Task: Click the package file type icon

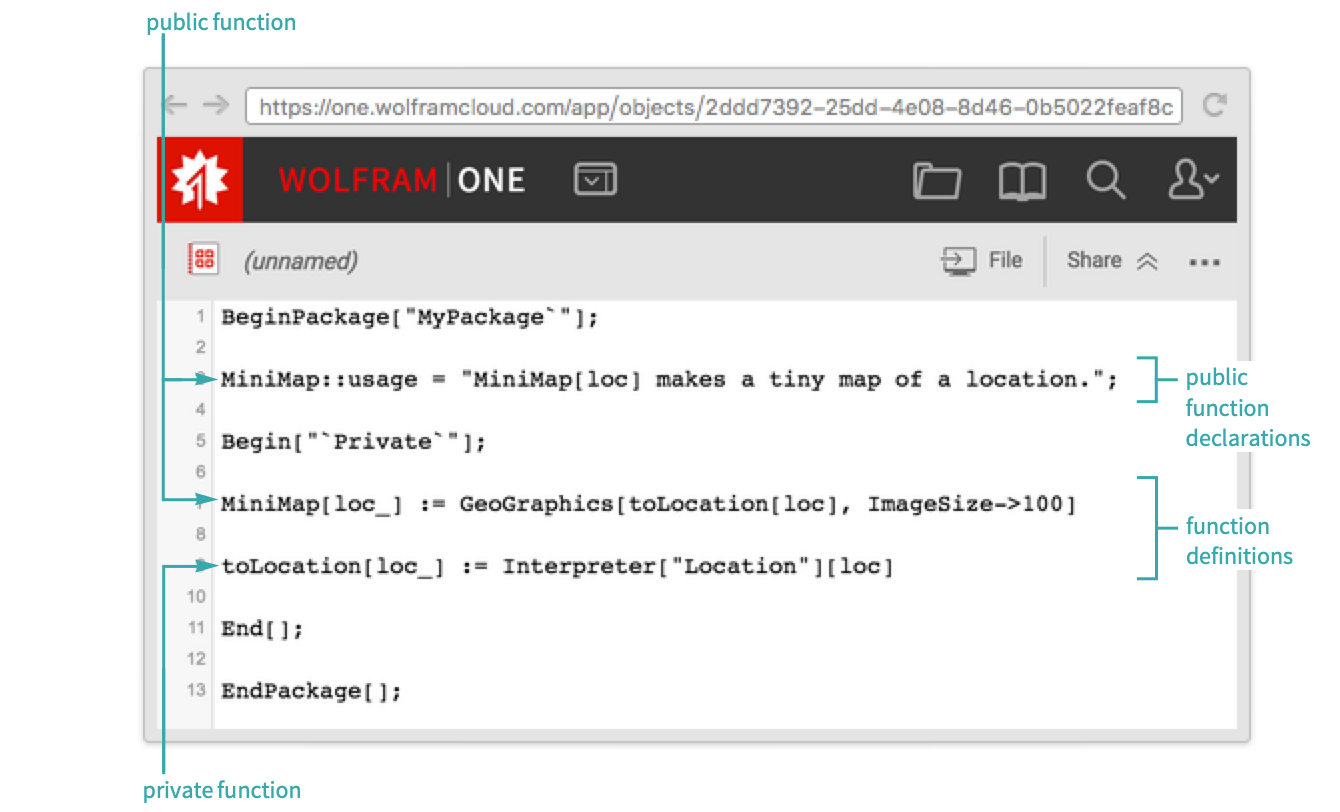Action: pos(203,260)
